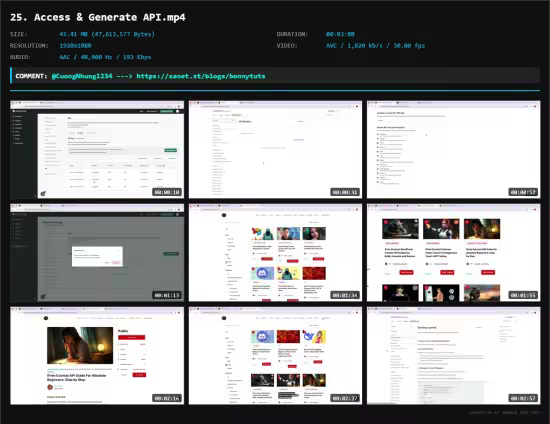Select the frame stamped 00:01:55
The height and width of the screenshot is (424, 550).
454,253
